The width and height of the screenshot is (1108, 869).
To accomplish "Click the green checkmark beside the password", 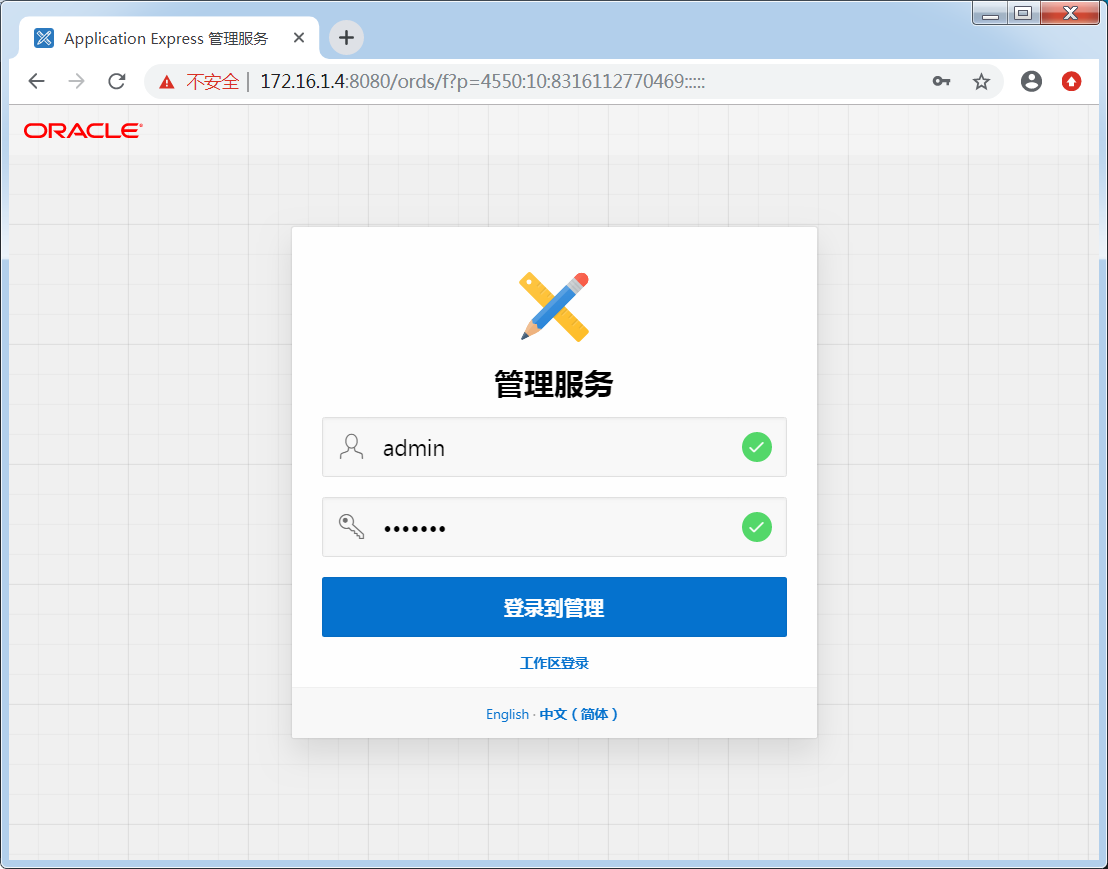I will coord(757,527).
